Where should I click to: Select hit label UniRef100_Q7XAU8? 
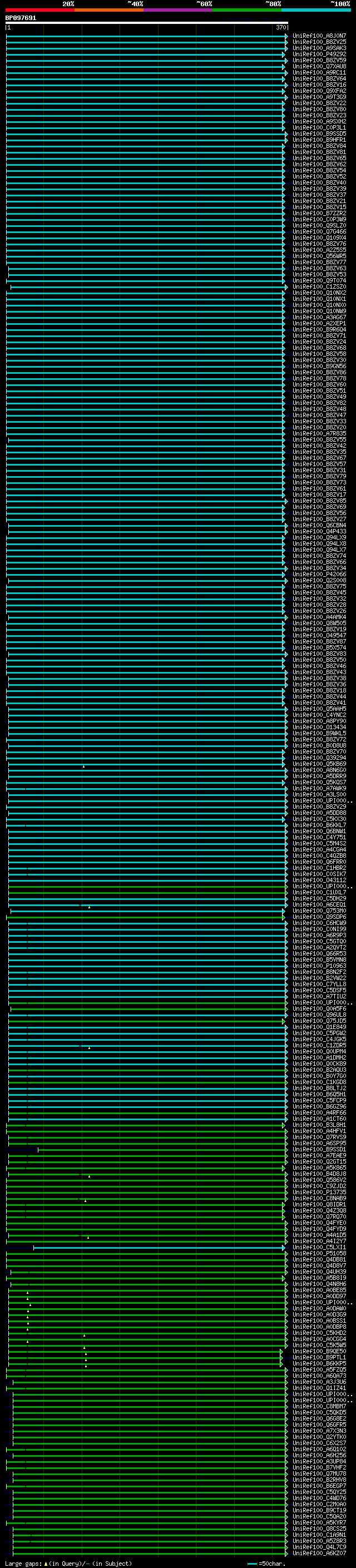coord(319,66)
